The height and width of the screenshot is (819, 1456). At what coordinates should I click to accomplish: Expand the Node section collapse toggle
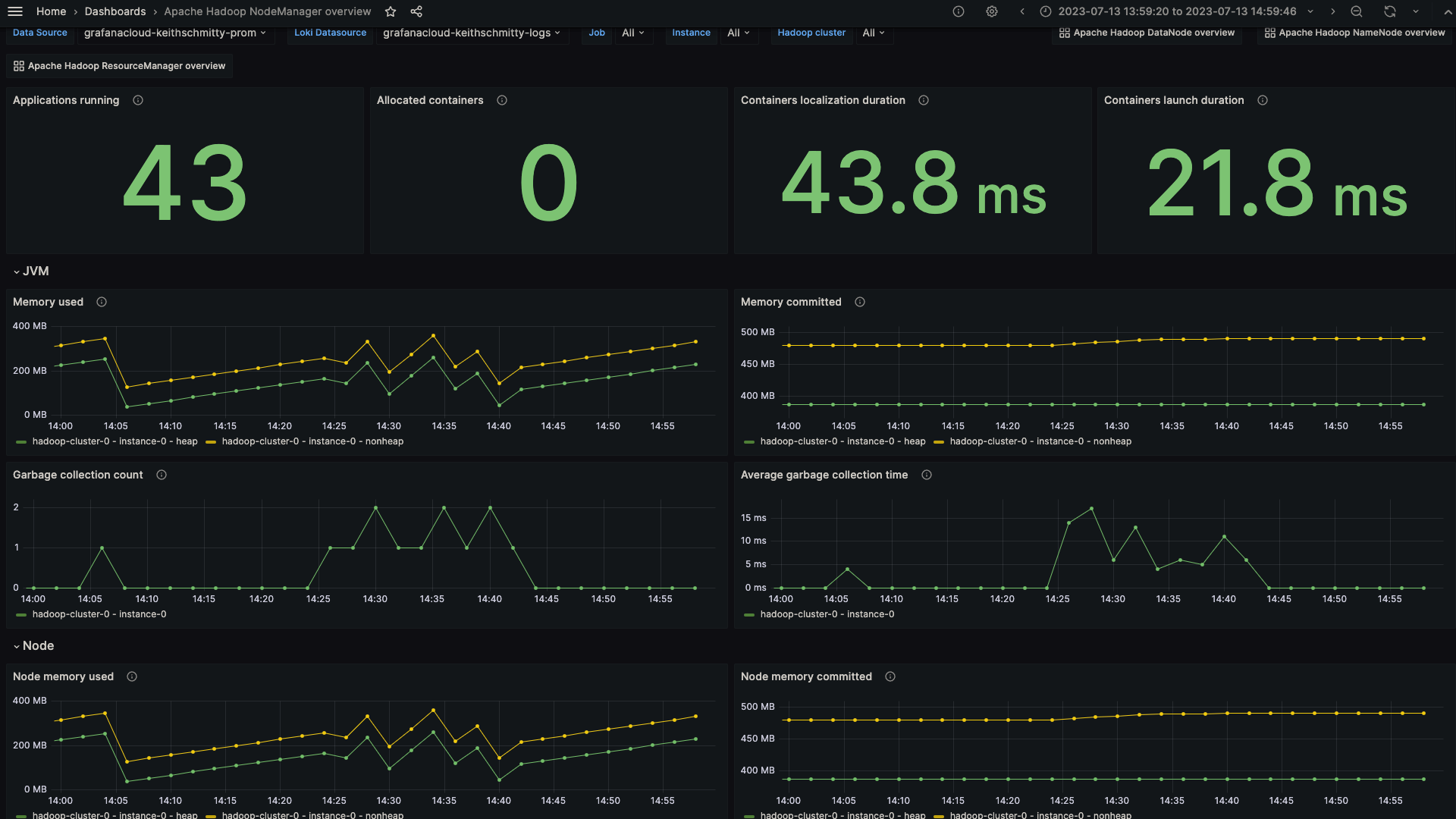[15, 646]
